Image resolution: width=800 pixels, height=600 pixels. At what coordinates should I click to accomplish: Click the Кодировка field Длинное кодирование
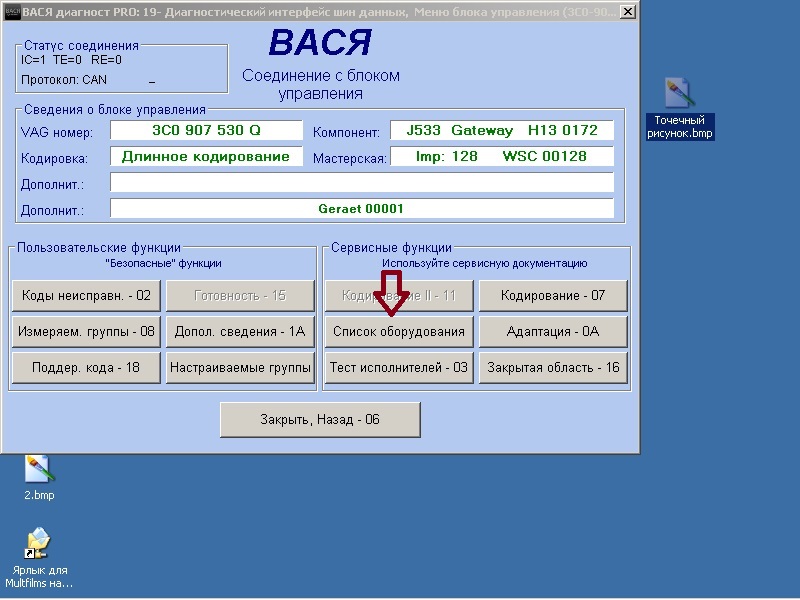point(206,157)
